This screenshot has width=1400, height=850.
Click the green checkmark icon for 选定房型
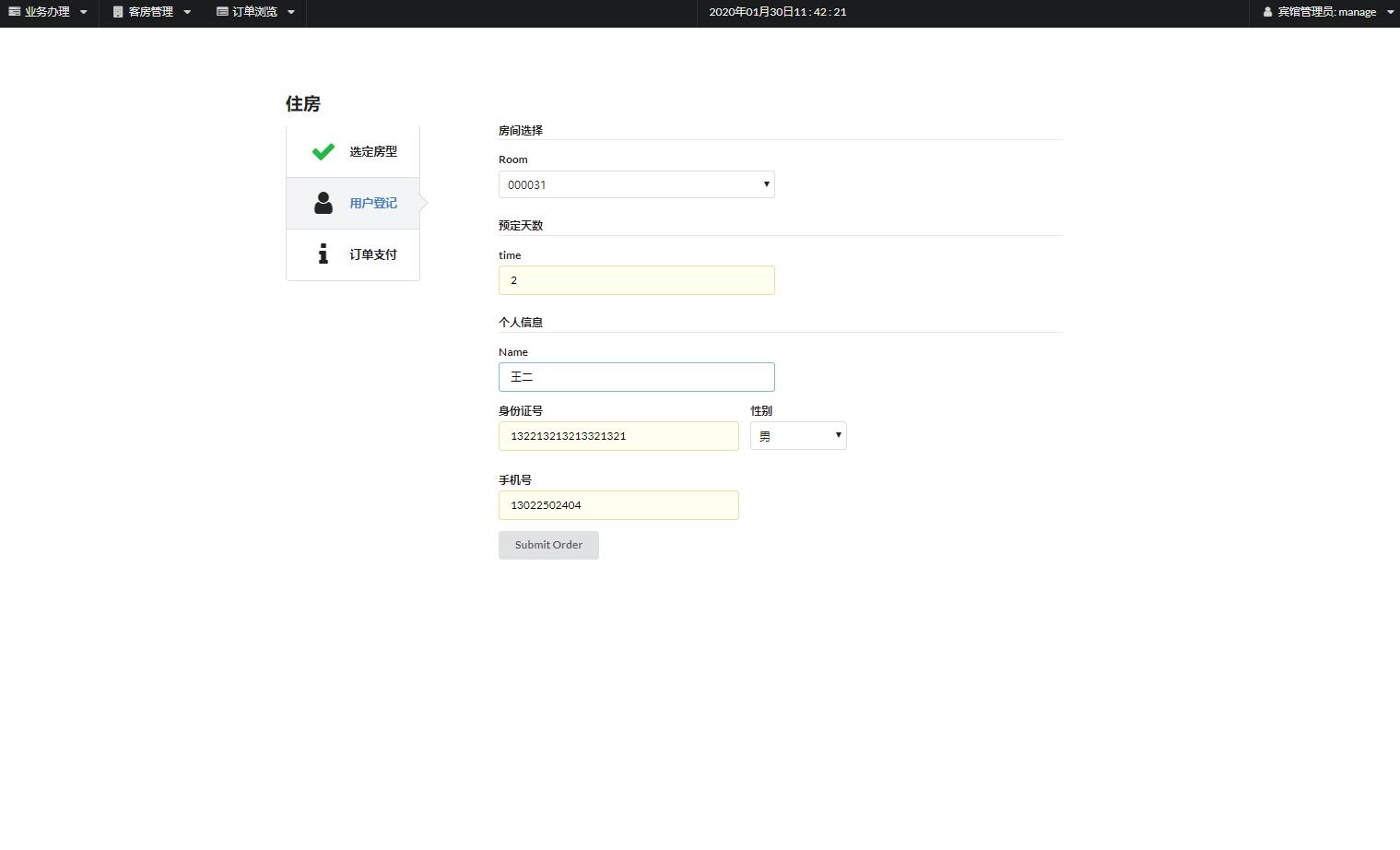324,152
